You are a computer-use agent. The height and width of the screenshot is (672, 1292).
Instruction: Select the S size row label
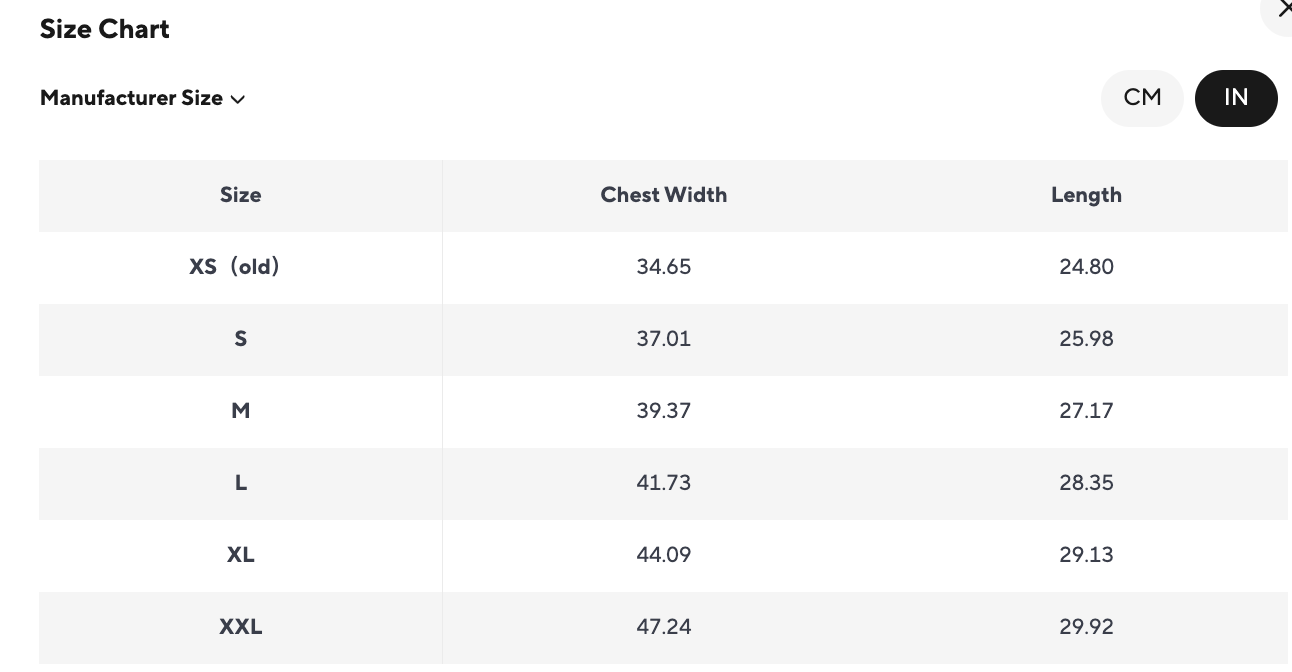[x=240, y=339]
